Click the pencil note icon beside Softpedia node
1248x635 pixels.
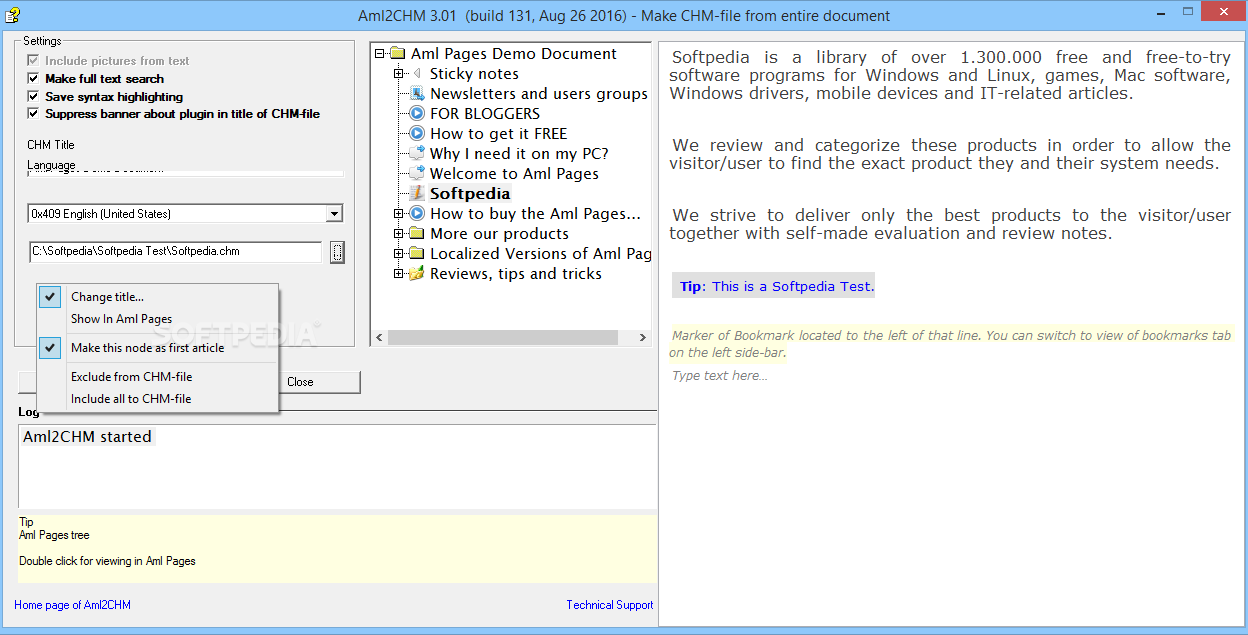coord(417,194)
